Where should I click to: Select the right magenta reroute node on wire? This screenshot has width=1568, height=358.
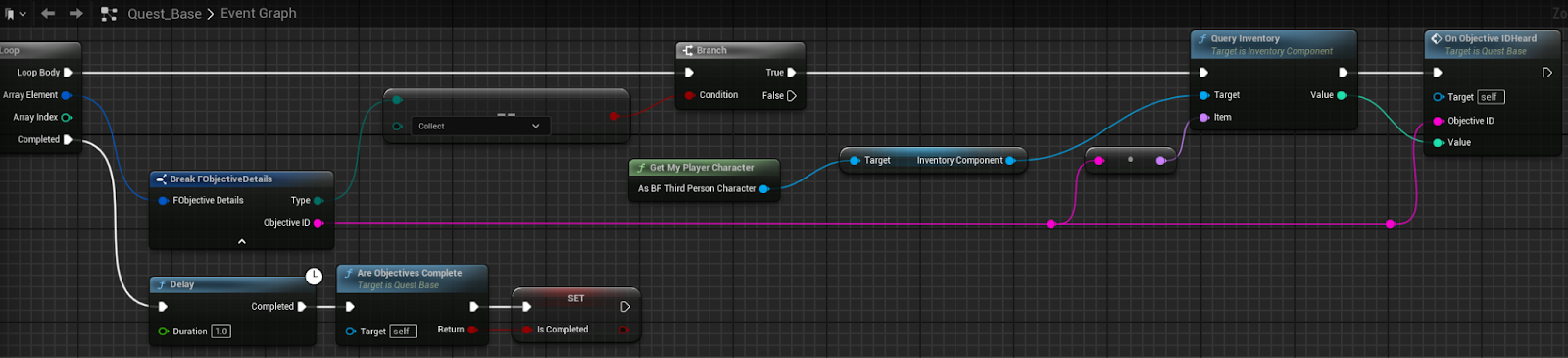tap(1391, 224)
